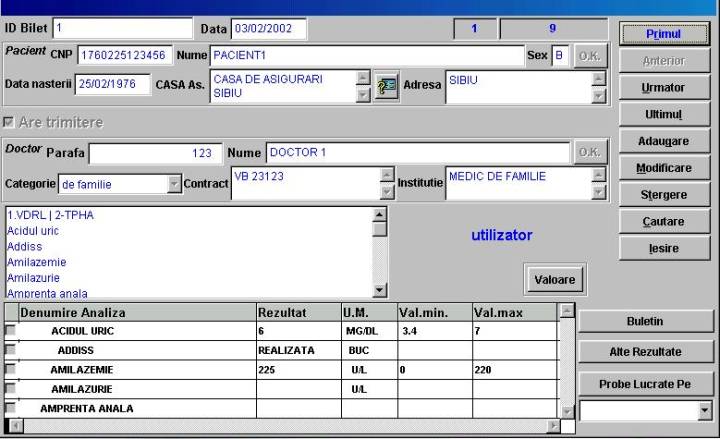Image resolution: width=720 pixels, height=439 pixels.
Task: Click the insurance house lookup icon
Action: coord(386,86)
